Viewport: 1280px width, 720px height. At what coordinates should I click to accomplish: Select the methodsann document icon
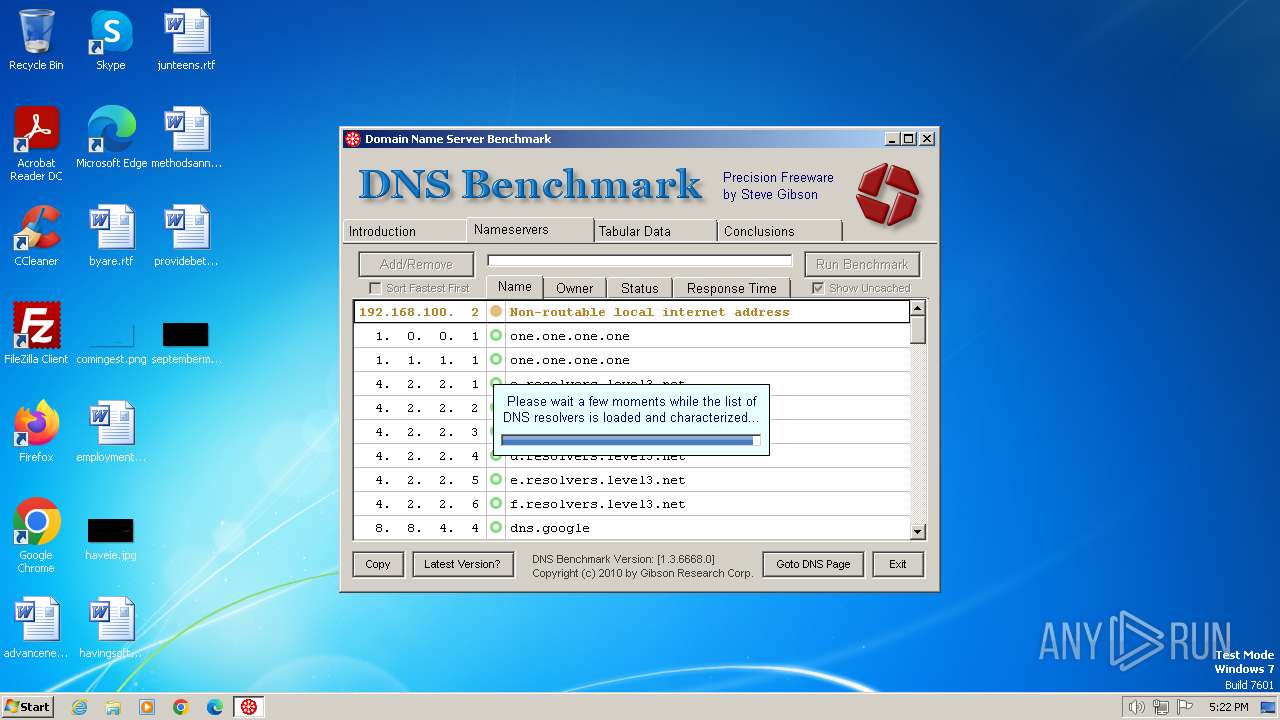pos(186,137)
